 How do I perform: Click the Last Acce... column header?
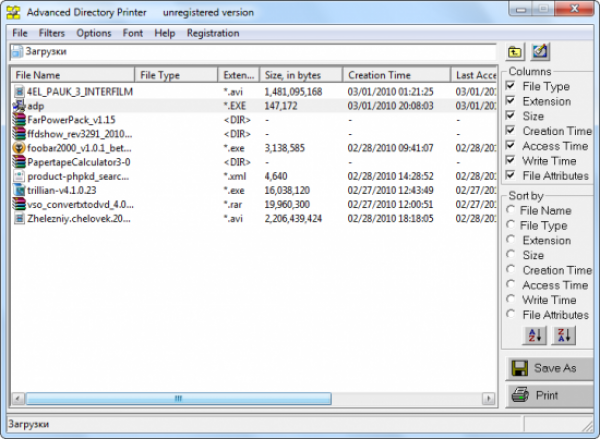(x=474, y=75)
